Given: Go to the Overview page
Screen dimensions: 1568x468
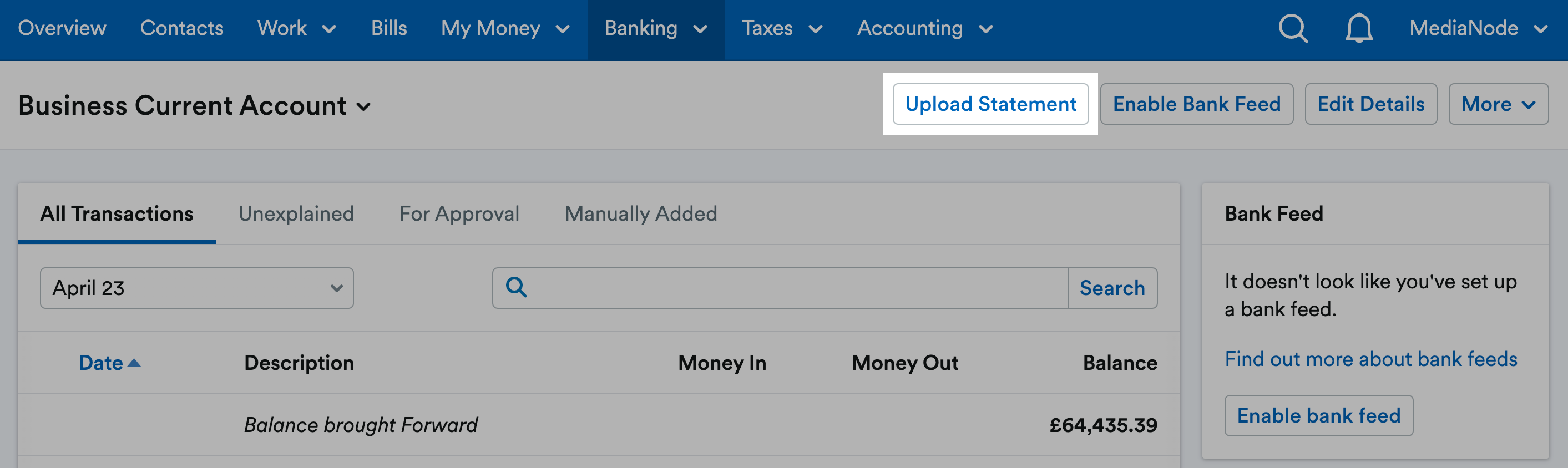Looking at the screenshot, I should (x=62, y=28).
